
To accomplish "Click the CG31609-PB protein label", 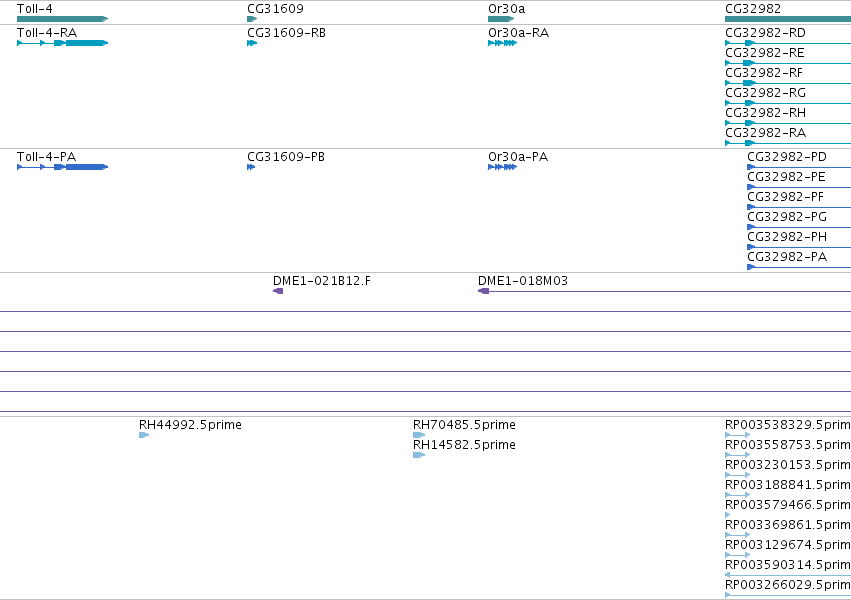I will coord(286,157).
